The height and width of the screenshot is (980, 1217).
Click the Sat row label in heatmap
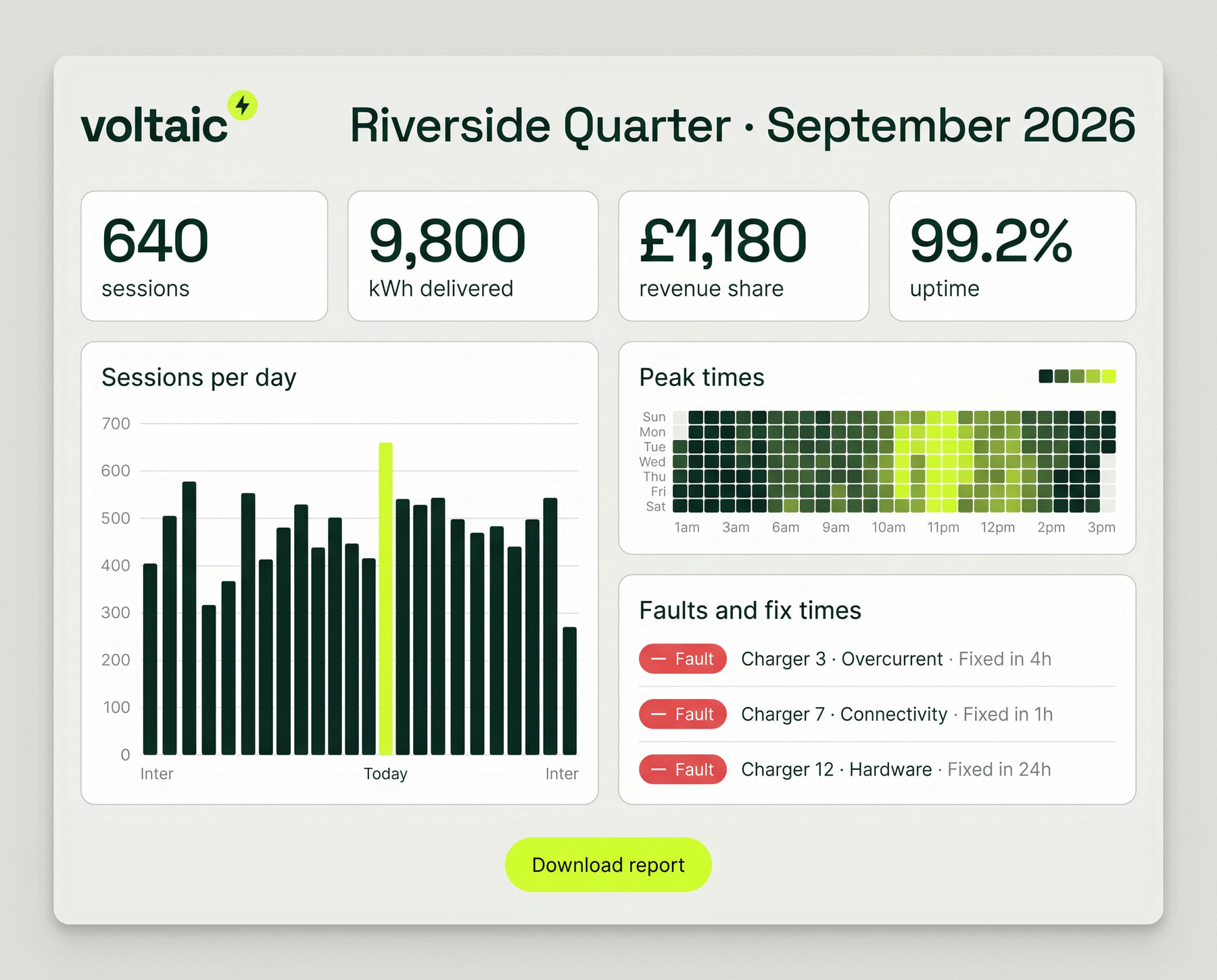pos(655,506)
